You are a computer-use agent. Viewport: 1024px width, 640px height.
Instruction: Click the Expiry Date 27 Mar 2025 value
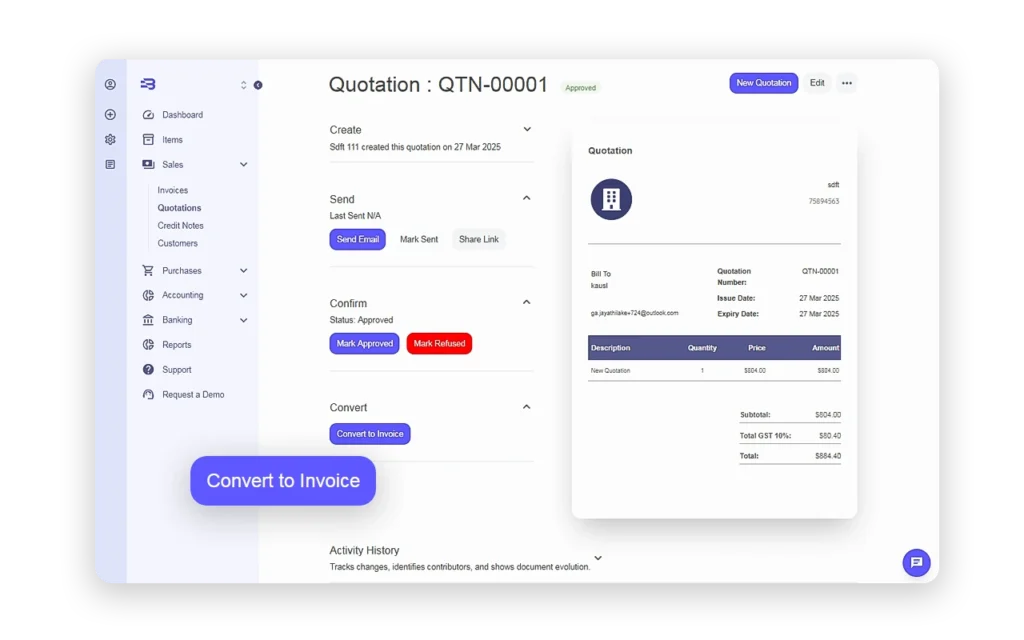coord(819,313)
